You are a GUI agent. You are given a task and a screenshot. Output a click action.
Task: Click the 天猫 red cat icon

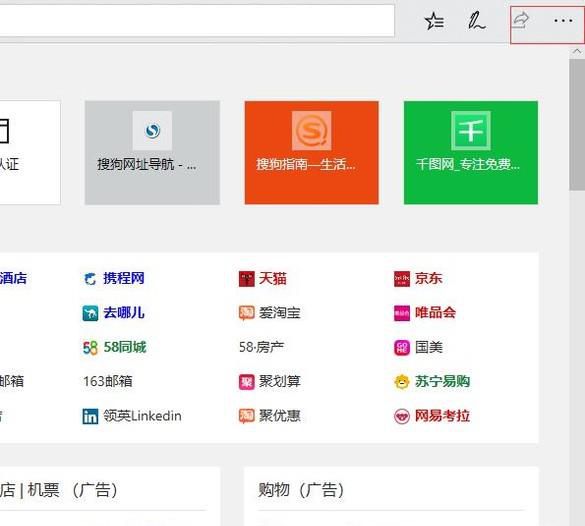tap(246, 279)
